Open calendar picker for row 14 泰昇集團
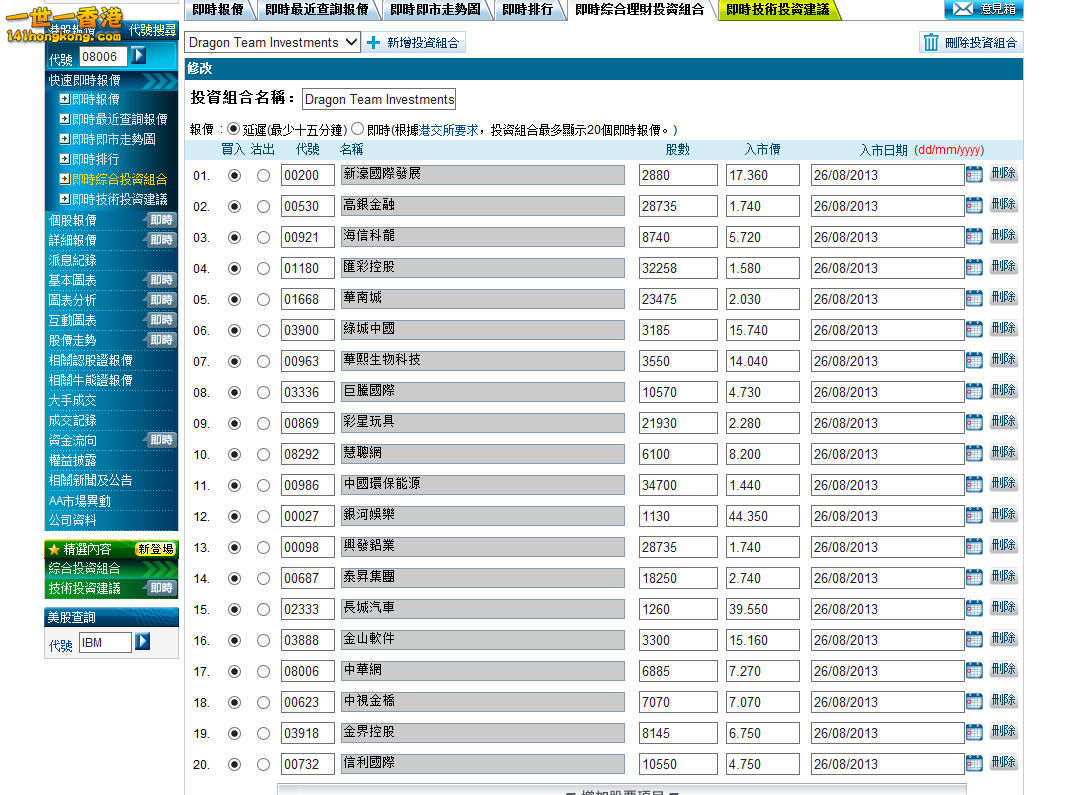Image resolution: width=1084 pixels, height=795 pixels. point(974,577)
